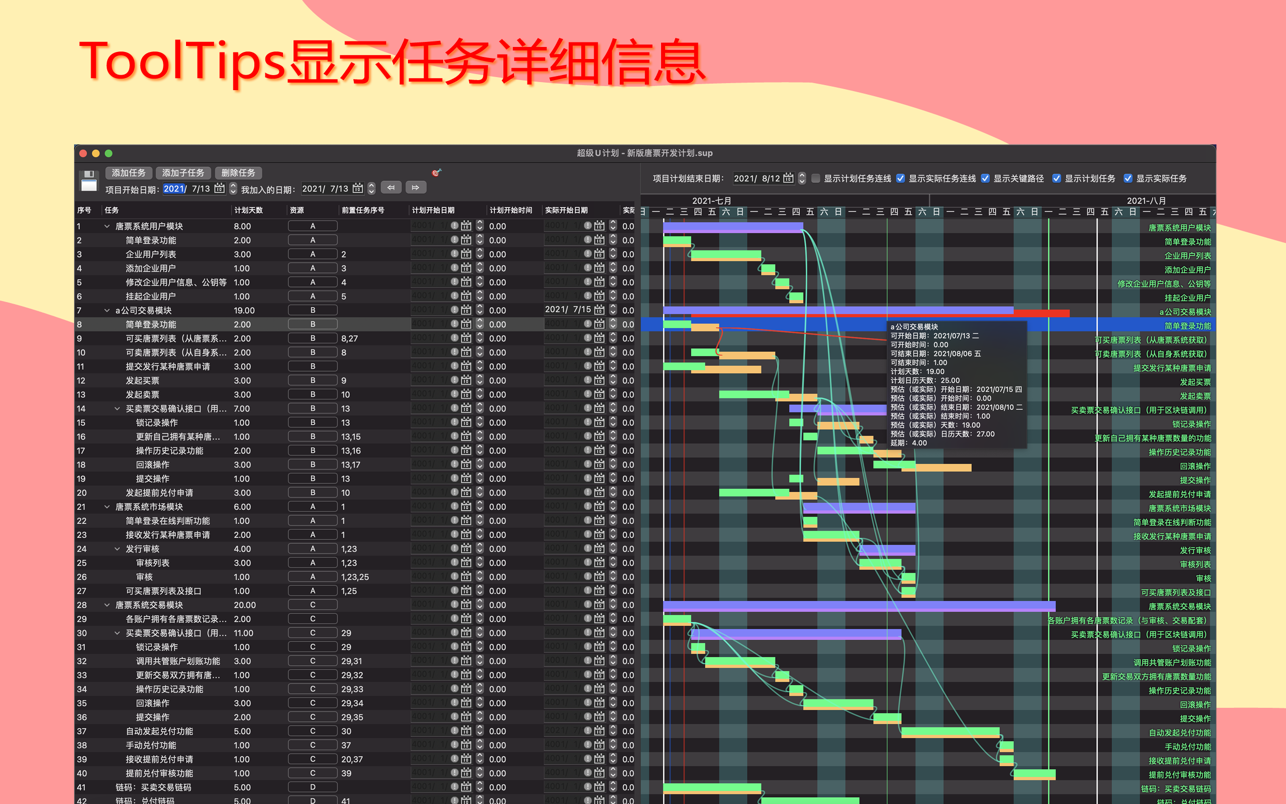Click resource box A in row 3
The height and width of the screenshot is (804, 1286).
point(312,254)
